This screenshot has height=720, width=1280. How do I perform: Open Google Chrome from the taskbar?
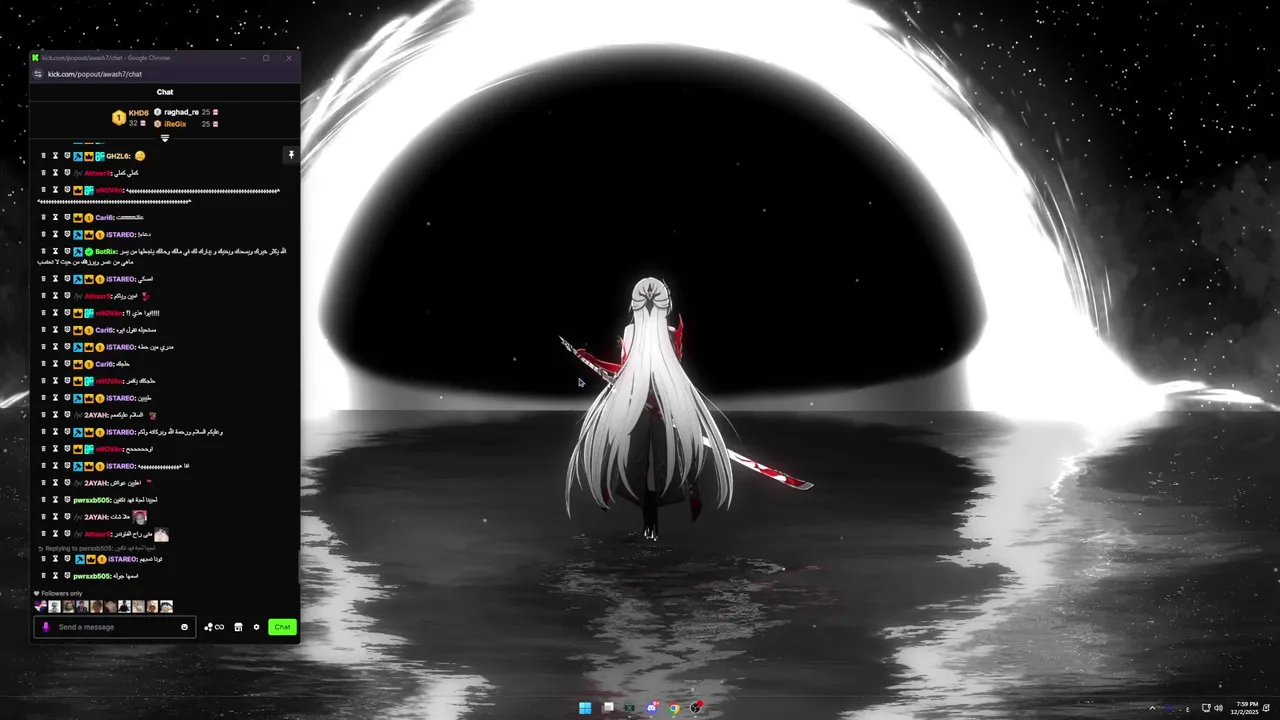click(x=674, y=708)
